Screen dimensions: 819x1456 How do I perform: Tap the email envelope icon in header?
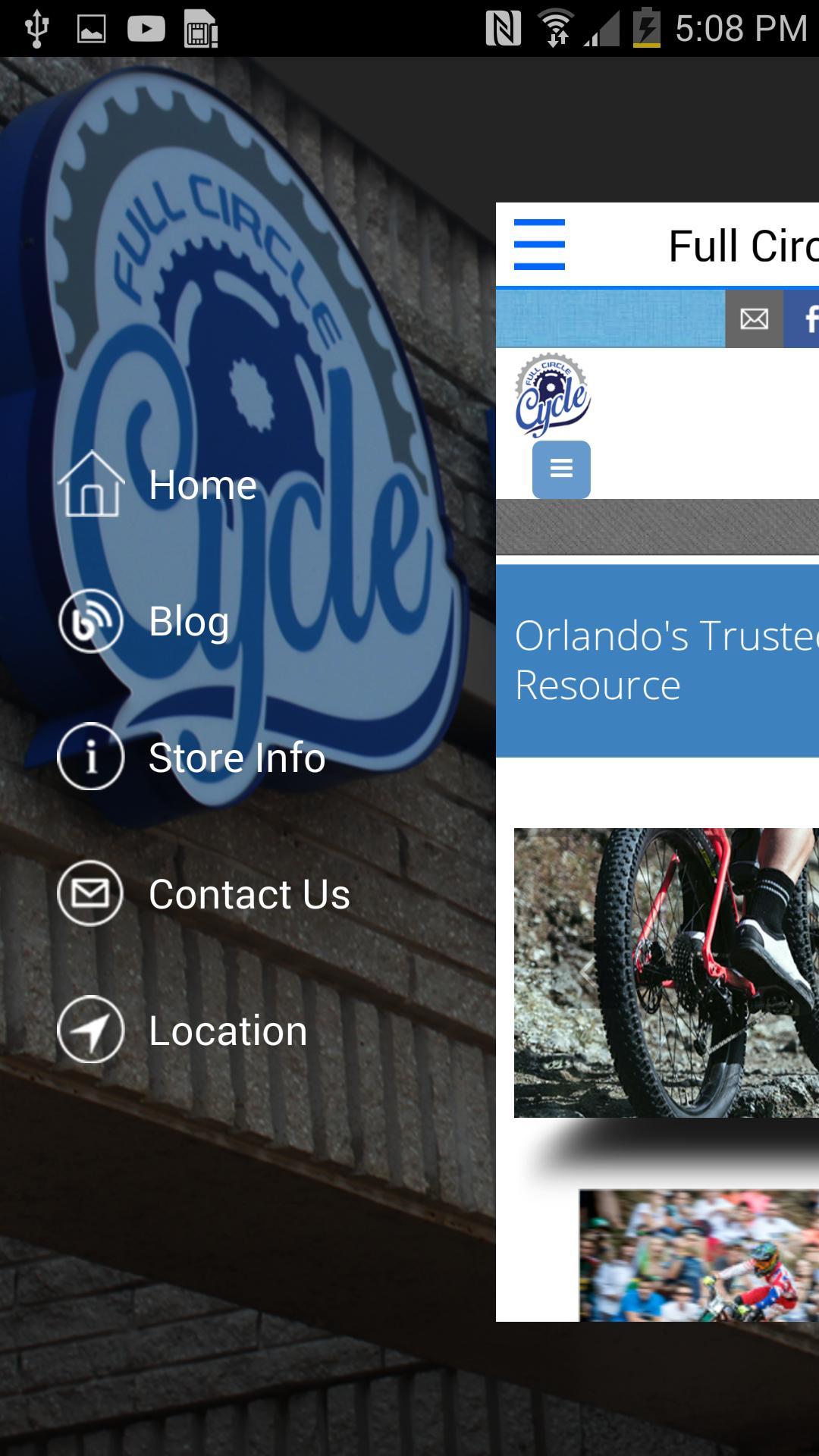tap(754, 318)
